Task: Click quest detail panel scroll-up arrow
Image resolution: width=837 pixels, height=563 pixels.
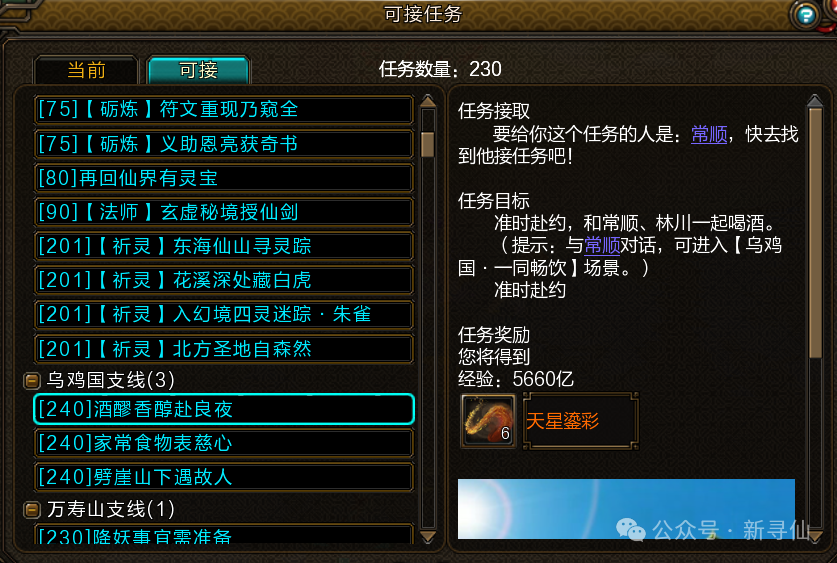Action: pyautogui.click(x=815, y=101)
